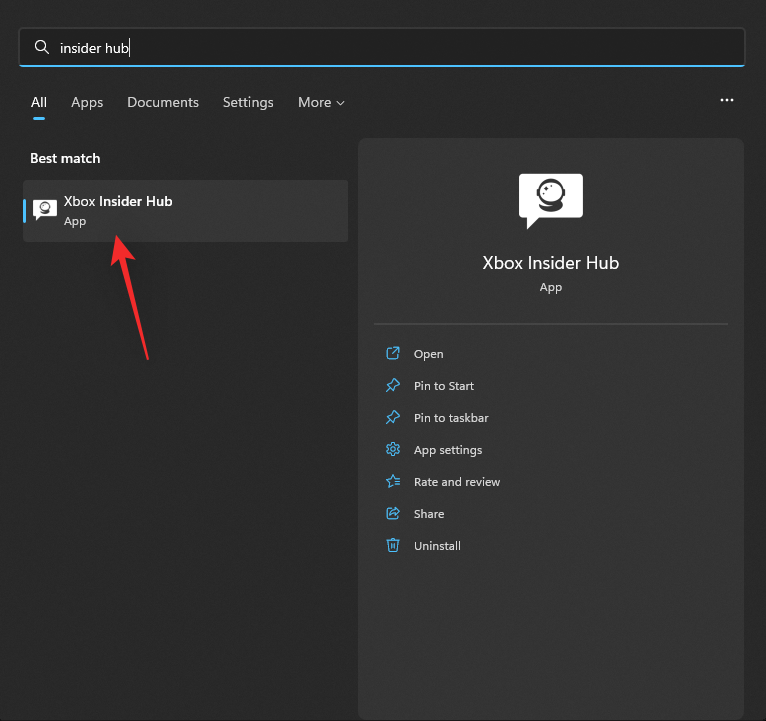
Task: Click the search magnifier icon
Action: [x=42, y=47]
